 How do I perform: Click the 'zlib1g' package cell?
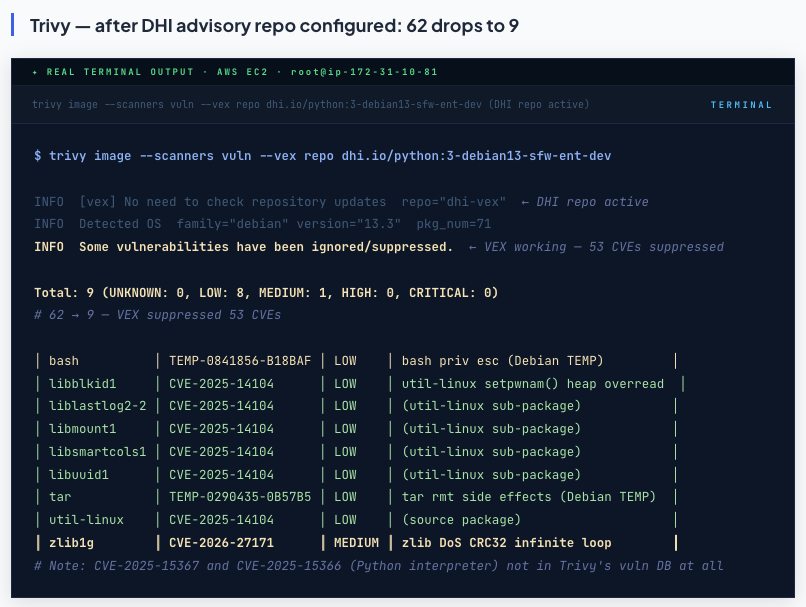[x=71, y=543]
